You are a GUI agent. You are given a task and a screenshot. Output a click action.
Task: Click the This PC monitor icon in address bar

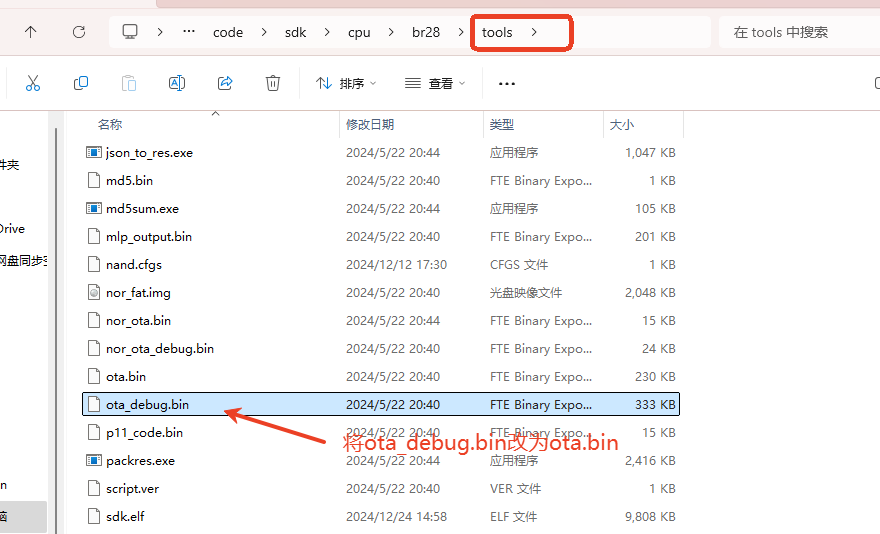[x=130, y=31]
